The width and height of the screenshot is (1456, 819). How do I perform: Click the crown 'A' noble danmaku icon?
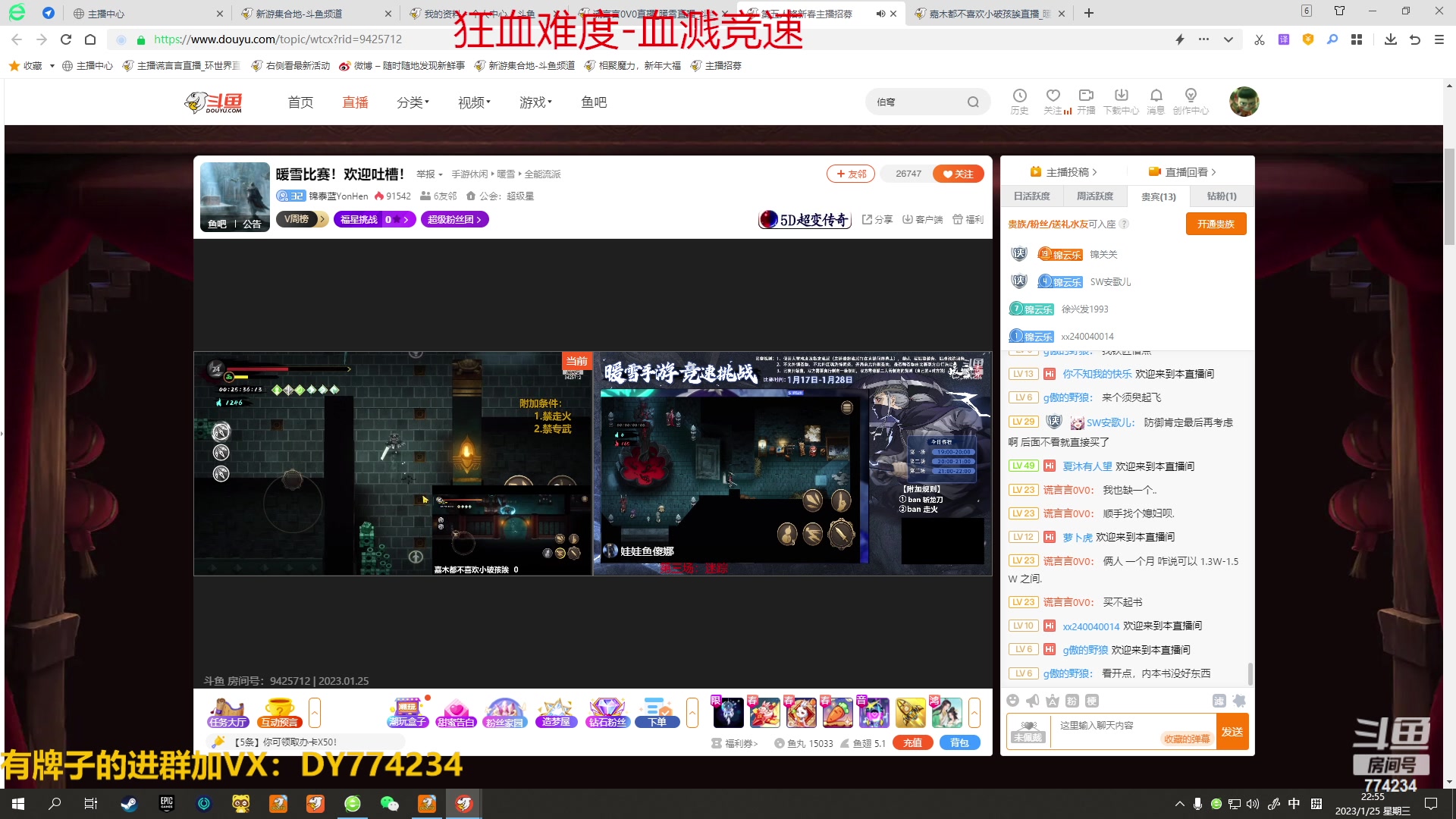pyautogui.click(x=1052, y=701)
